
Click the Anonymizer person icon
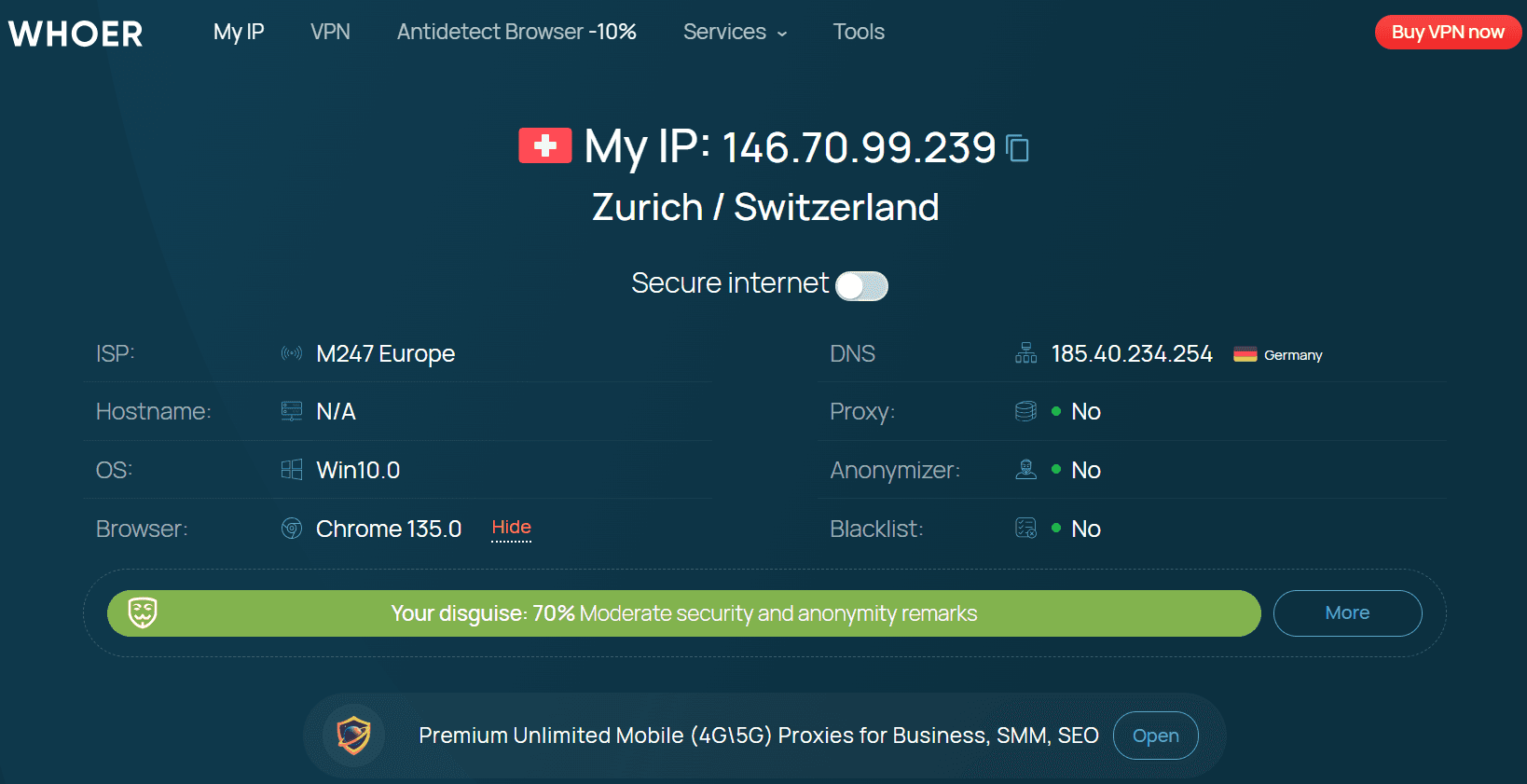(x=1025, y=470)
